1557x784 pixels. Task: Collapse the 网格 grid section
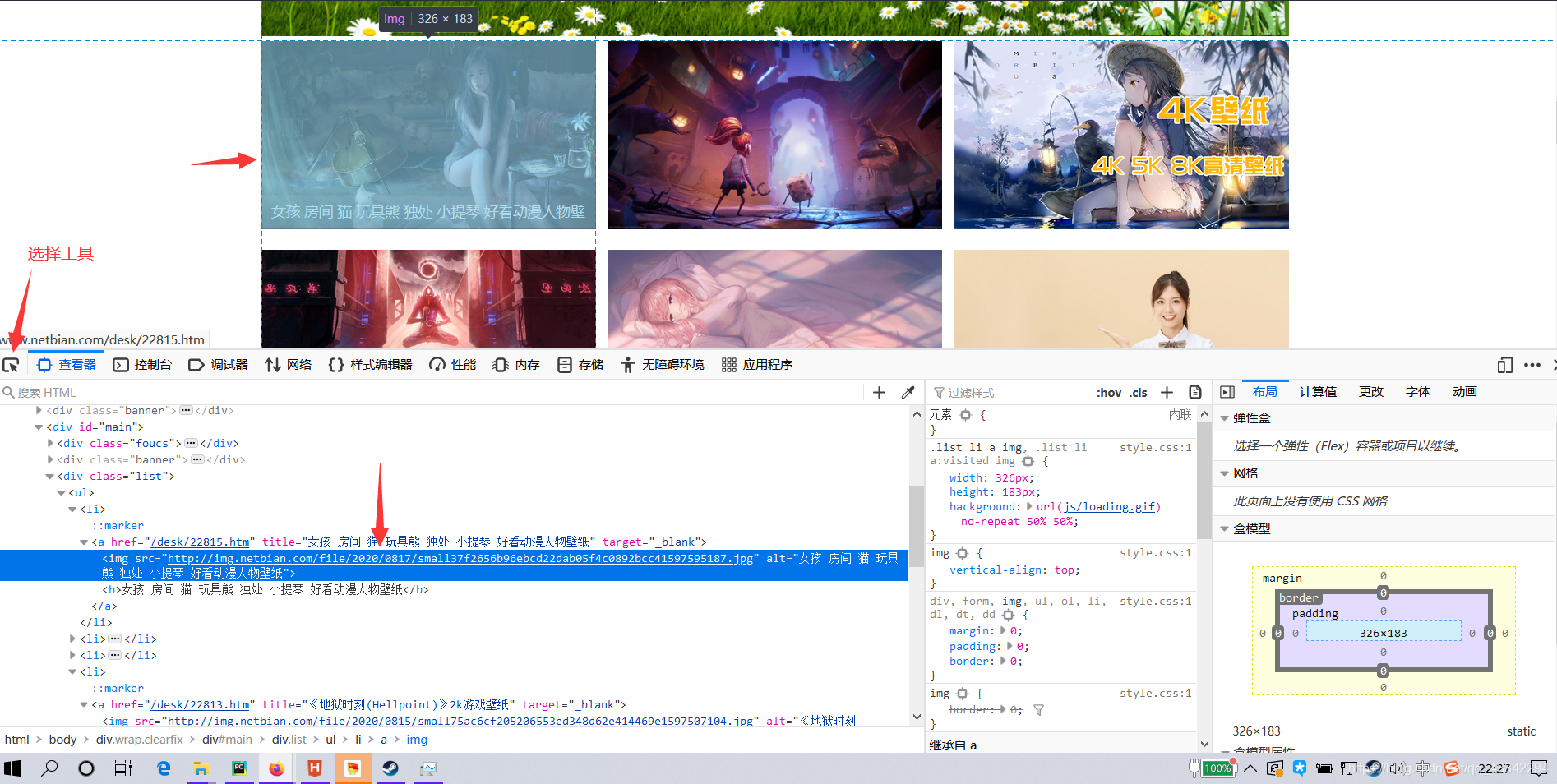[1224, 473]
